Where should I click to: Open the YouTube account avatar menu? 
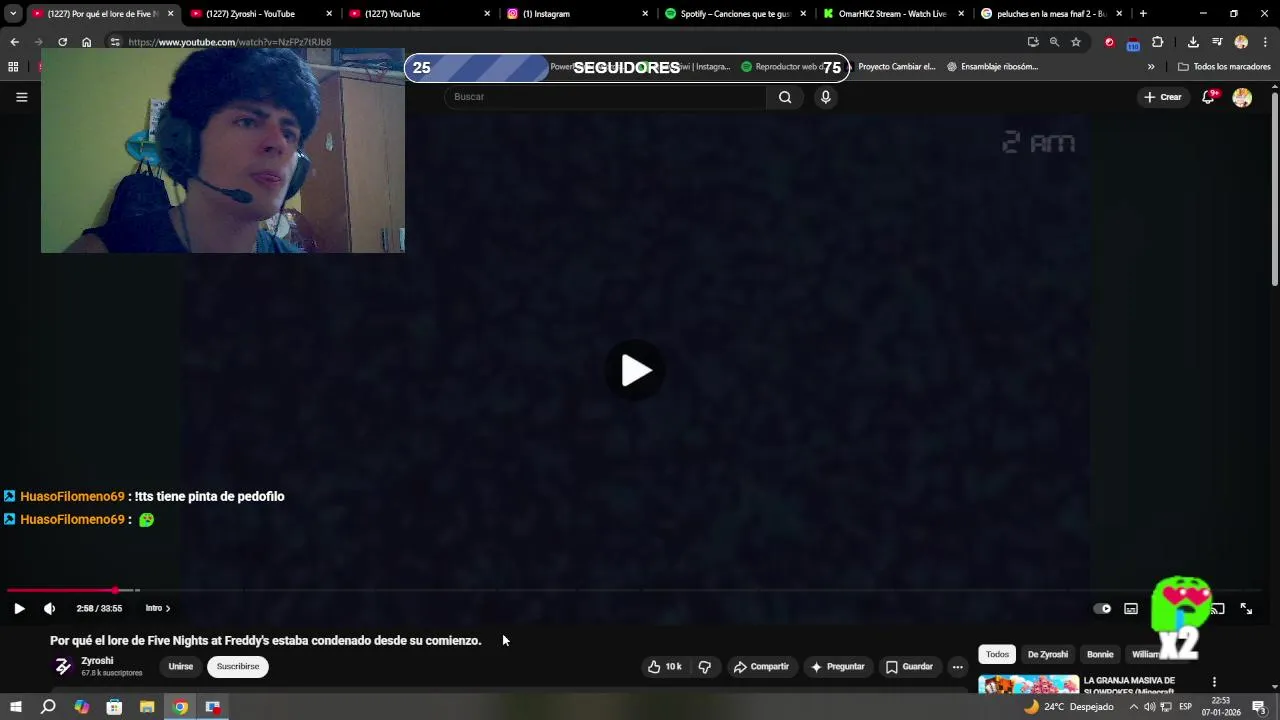click(1242, 97)
